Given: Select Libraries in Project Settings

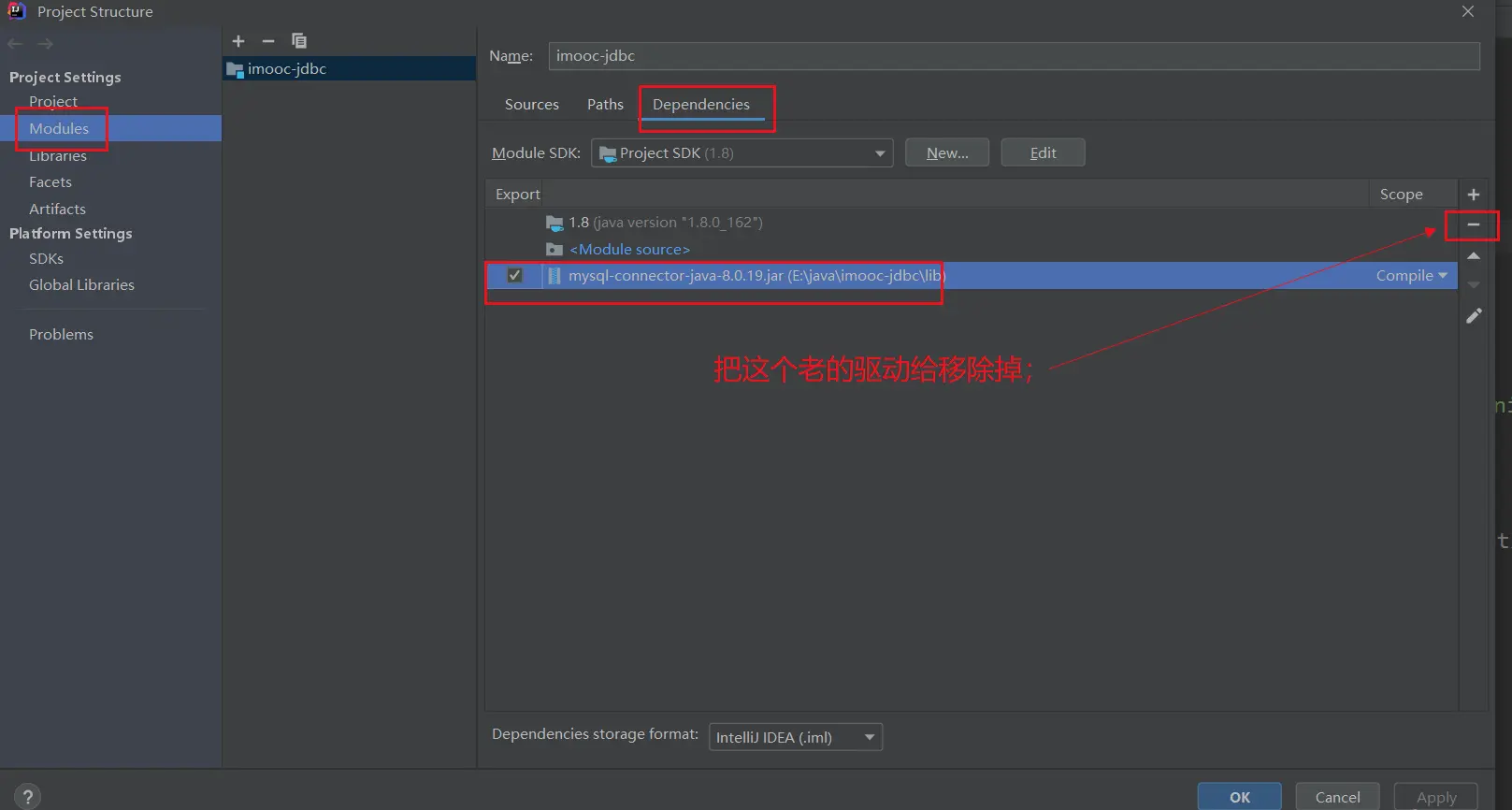Looking at the screenshot, I should click(58, 156).
